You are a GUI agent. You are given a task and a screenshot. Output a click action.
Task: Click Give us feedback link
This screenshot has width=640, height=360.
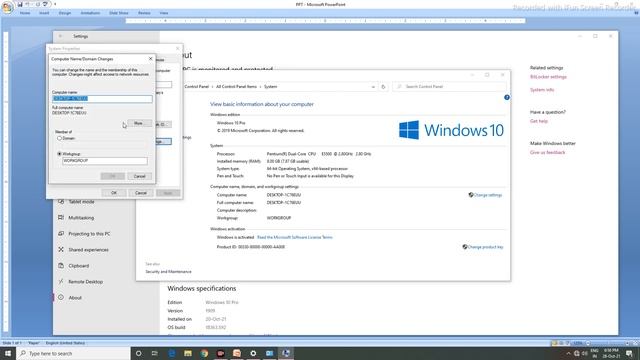pyautogui.click(x=547, y=152)
